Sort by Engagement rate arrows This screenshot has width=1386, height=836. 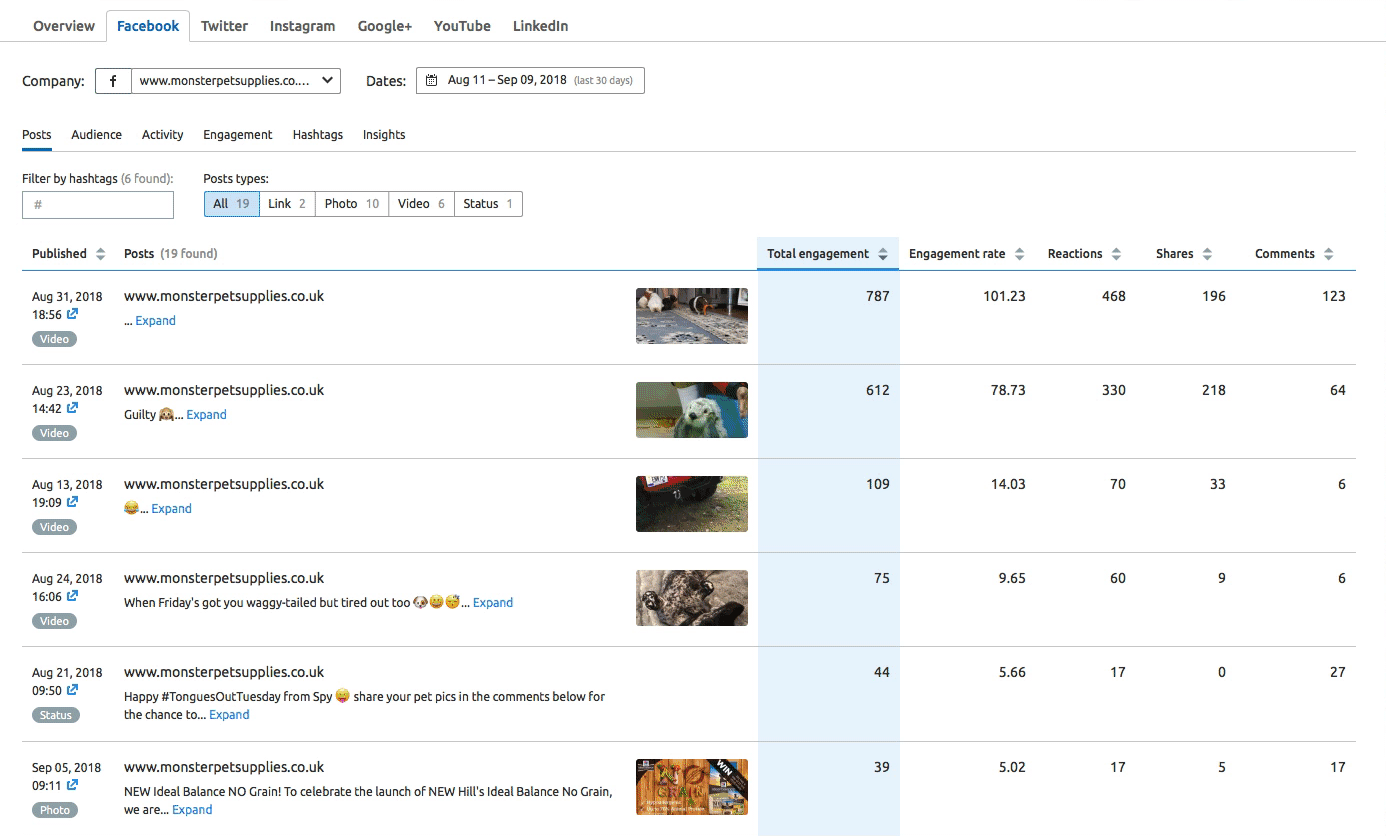click(1019, 254)
